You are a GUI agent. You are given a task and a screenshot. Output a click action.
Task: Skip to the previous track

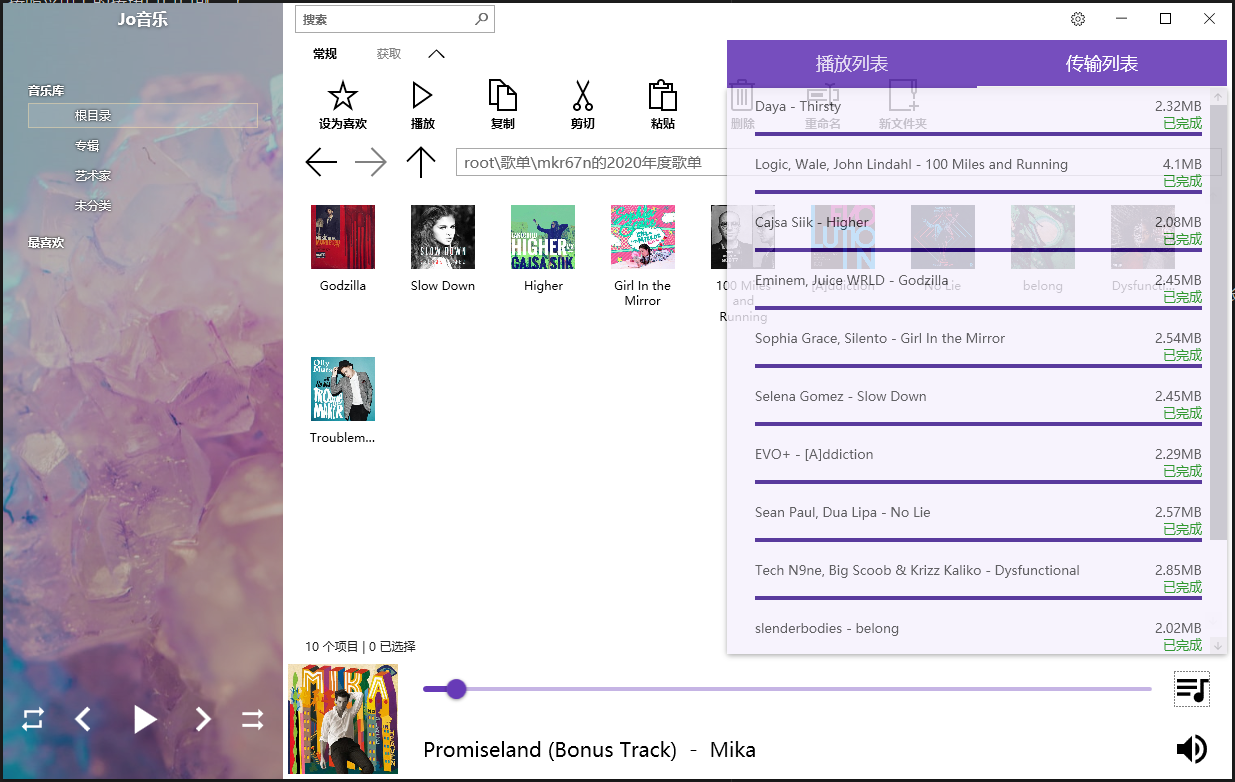pyautogui.click(x=84, y=719)
